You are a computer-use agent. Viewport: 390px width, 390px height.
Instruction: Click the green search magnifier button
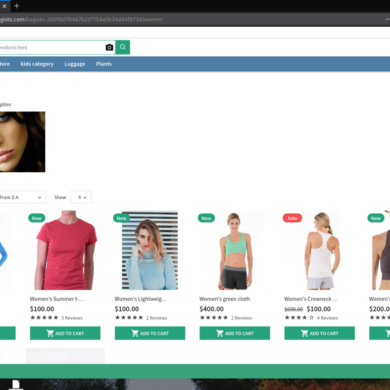coord(123,47)
